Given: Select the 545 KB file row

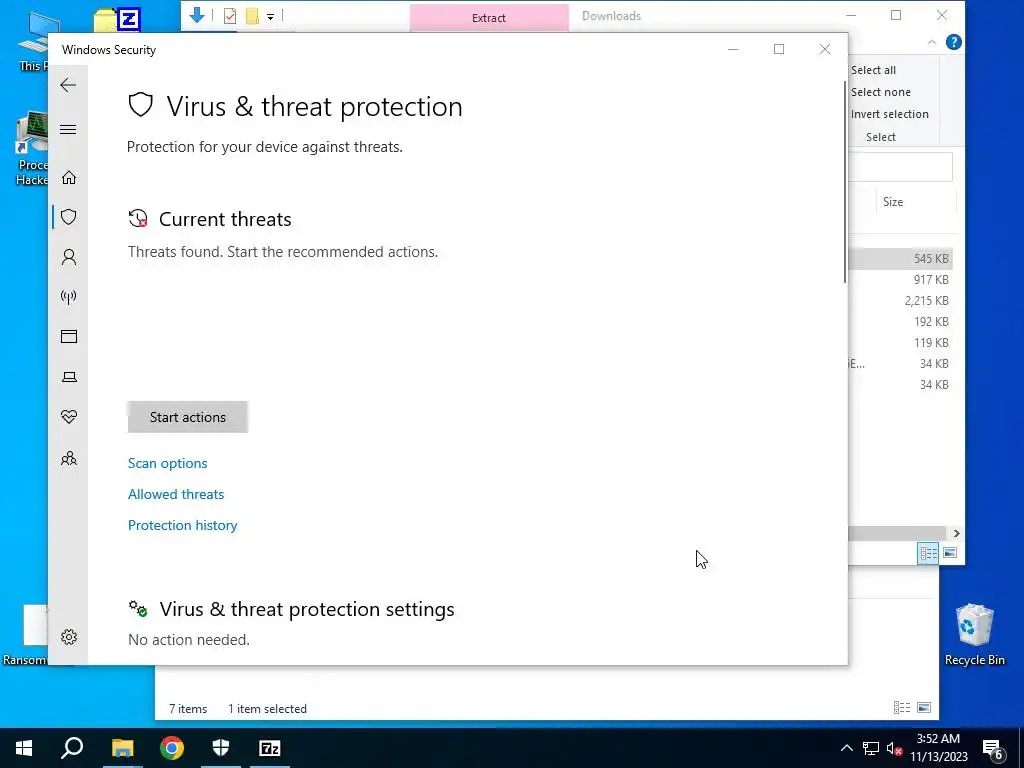Looking at the screenshot, I should [901, 259].
